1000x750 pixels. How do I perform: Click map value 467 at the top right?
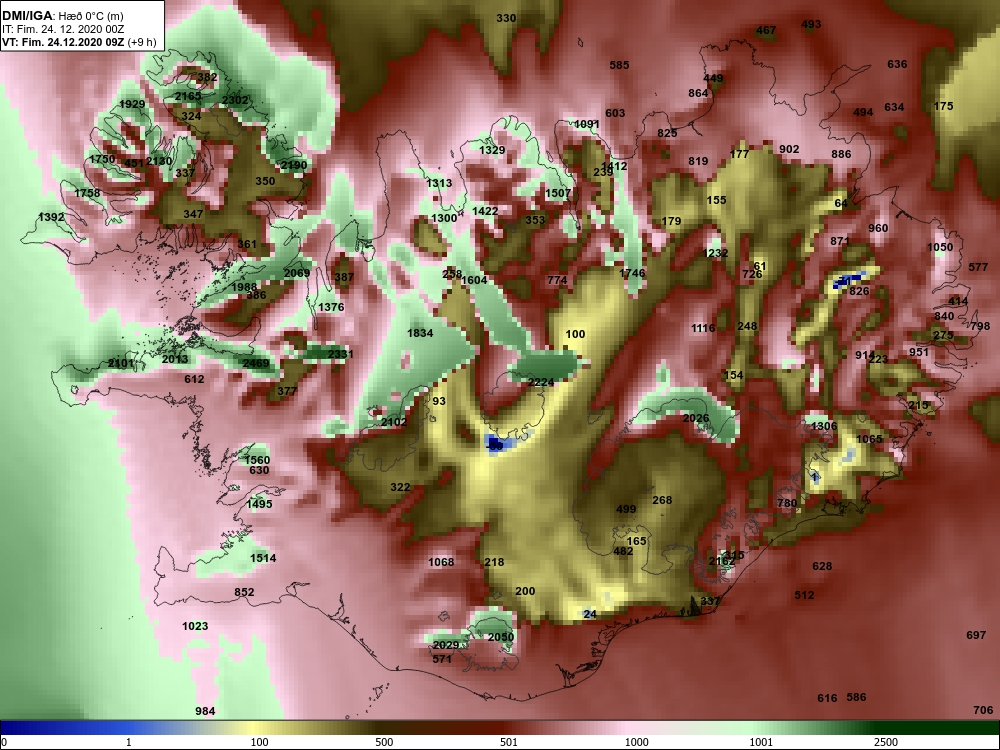coord(766,31)
